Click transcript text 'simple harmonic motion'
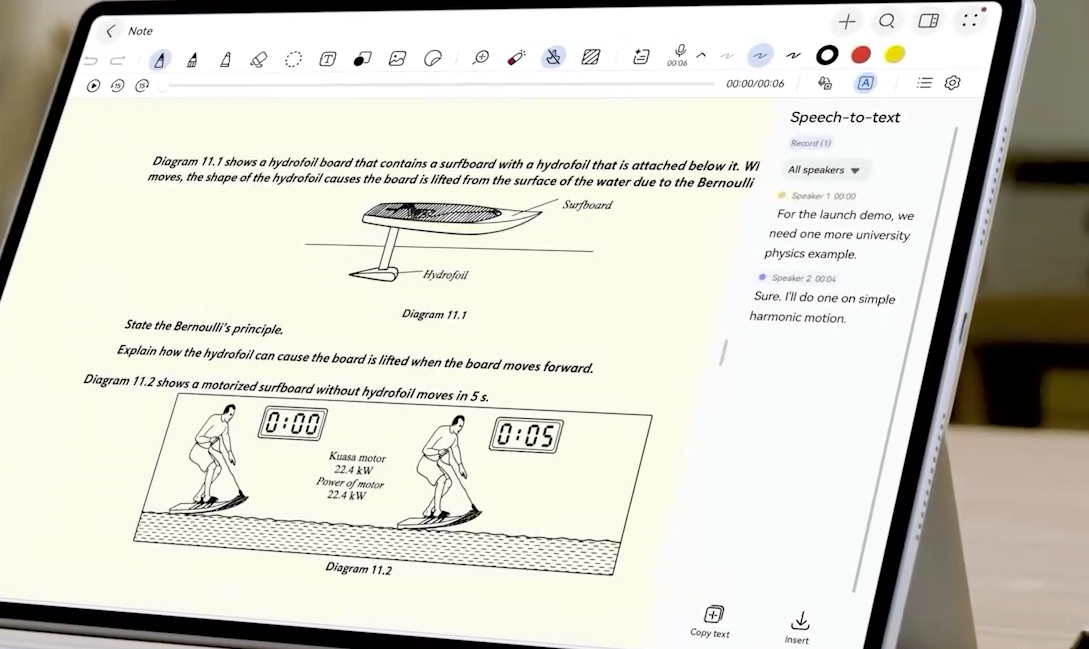This screenshot has height=649, width=1089. coord(823,308)
